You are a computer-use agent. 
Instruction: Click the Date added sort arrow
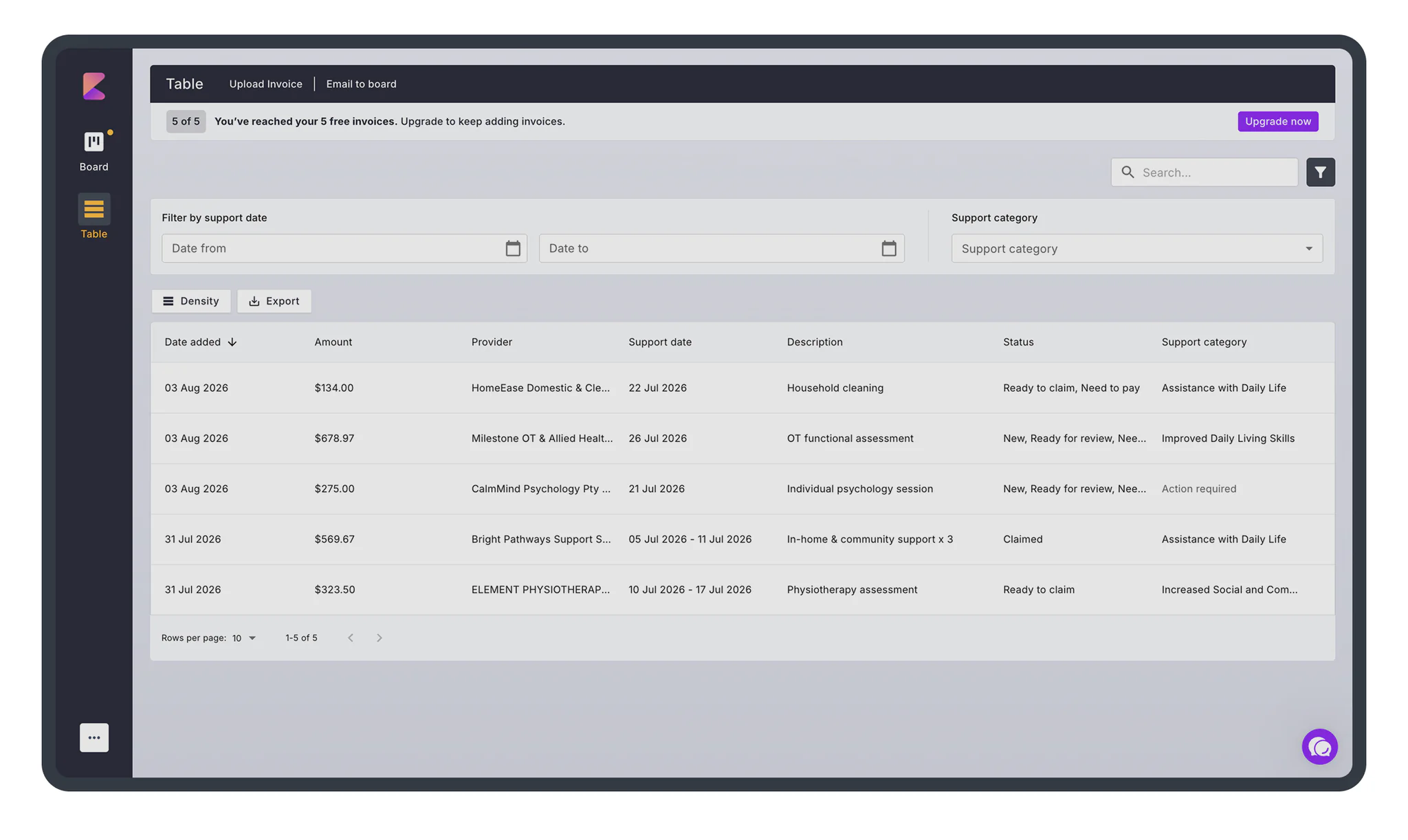[x=232, y=342]
